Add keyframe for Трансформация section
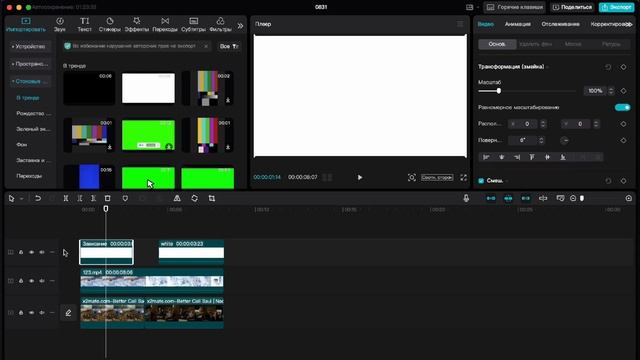The width and height of the screenshot is (640, 360). tap(623, 67)
